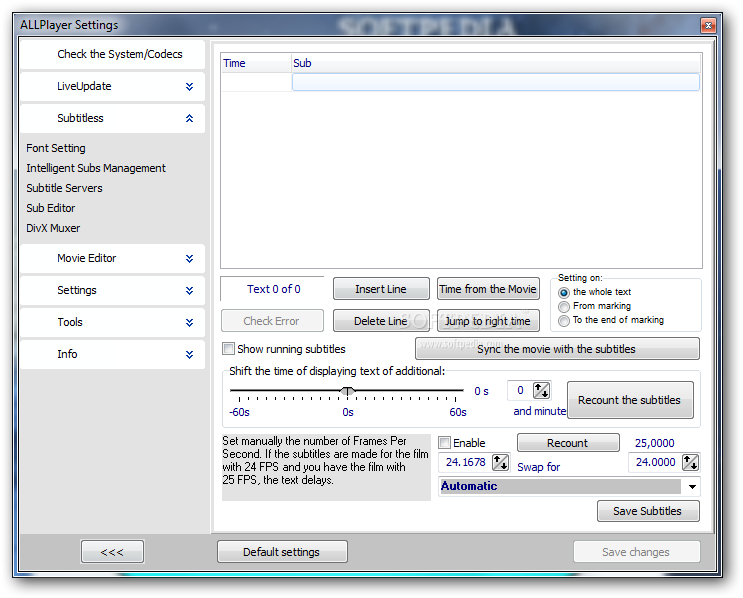The image size is (743, 598).
Task: Open Font Setting page
Action: pyautogui.click(x=56, y=148)
